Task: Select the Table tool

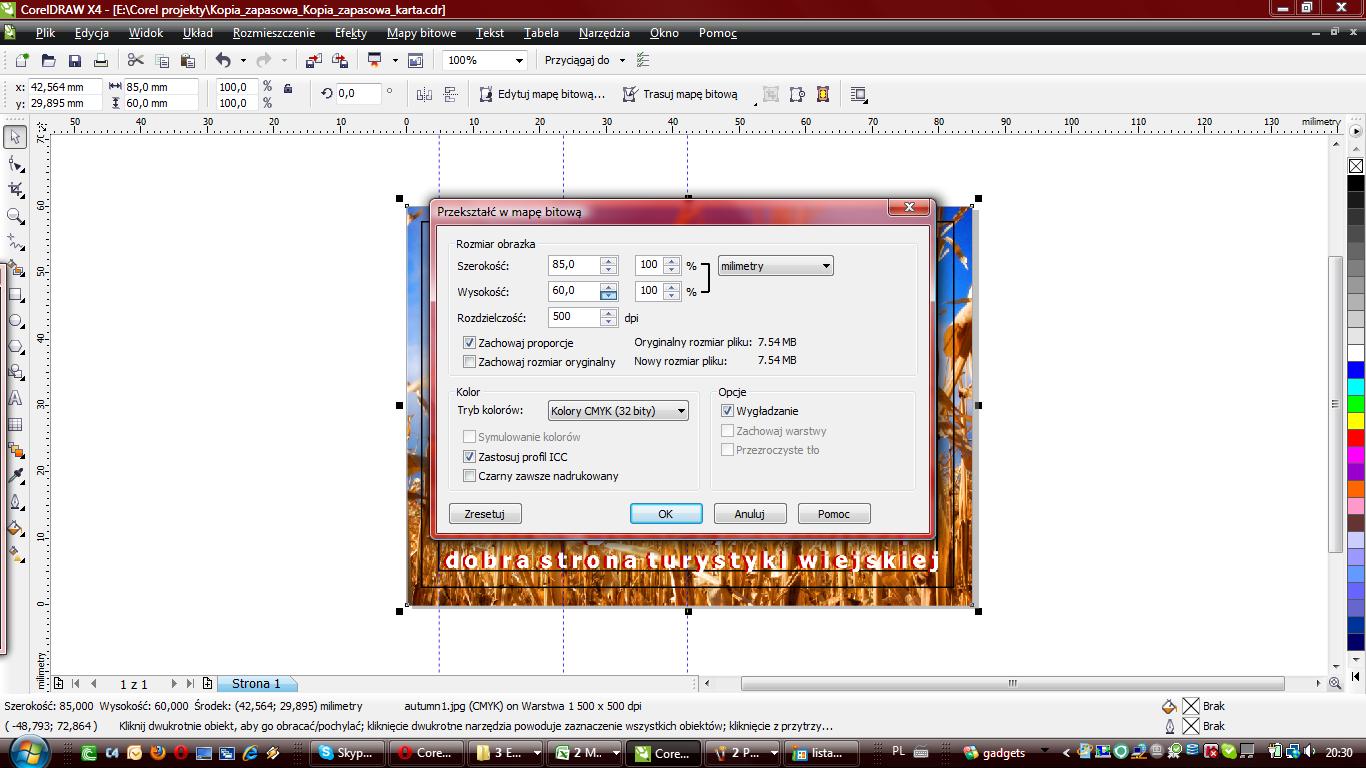Action: pos(15,424)
